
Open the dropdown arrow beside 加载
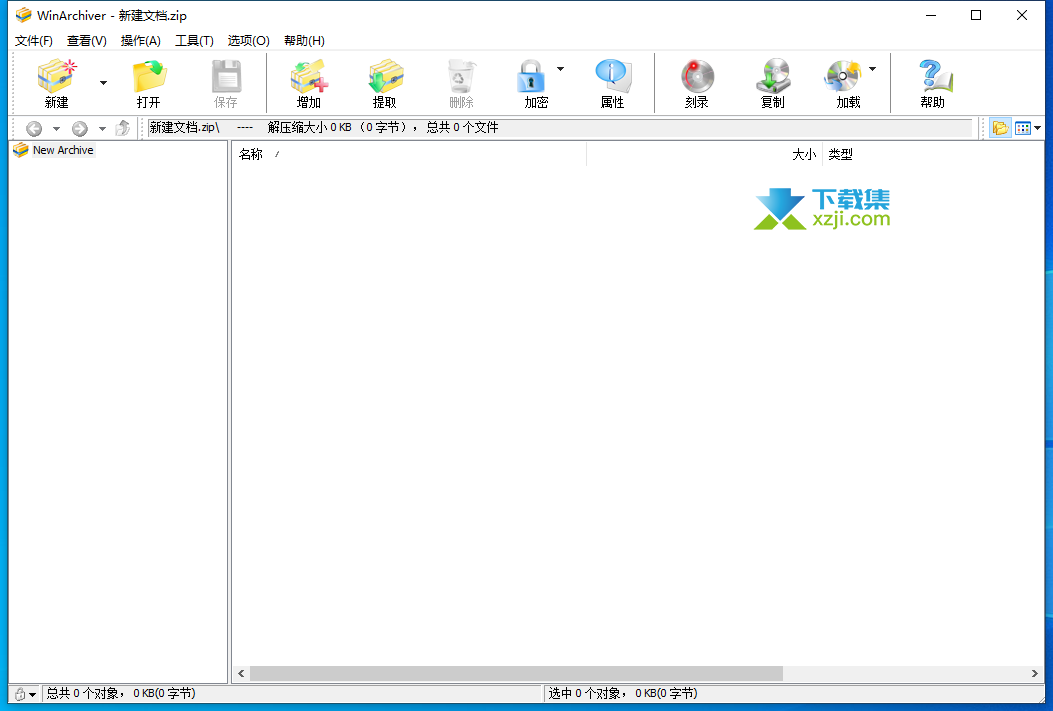872,68
